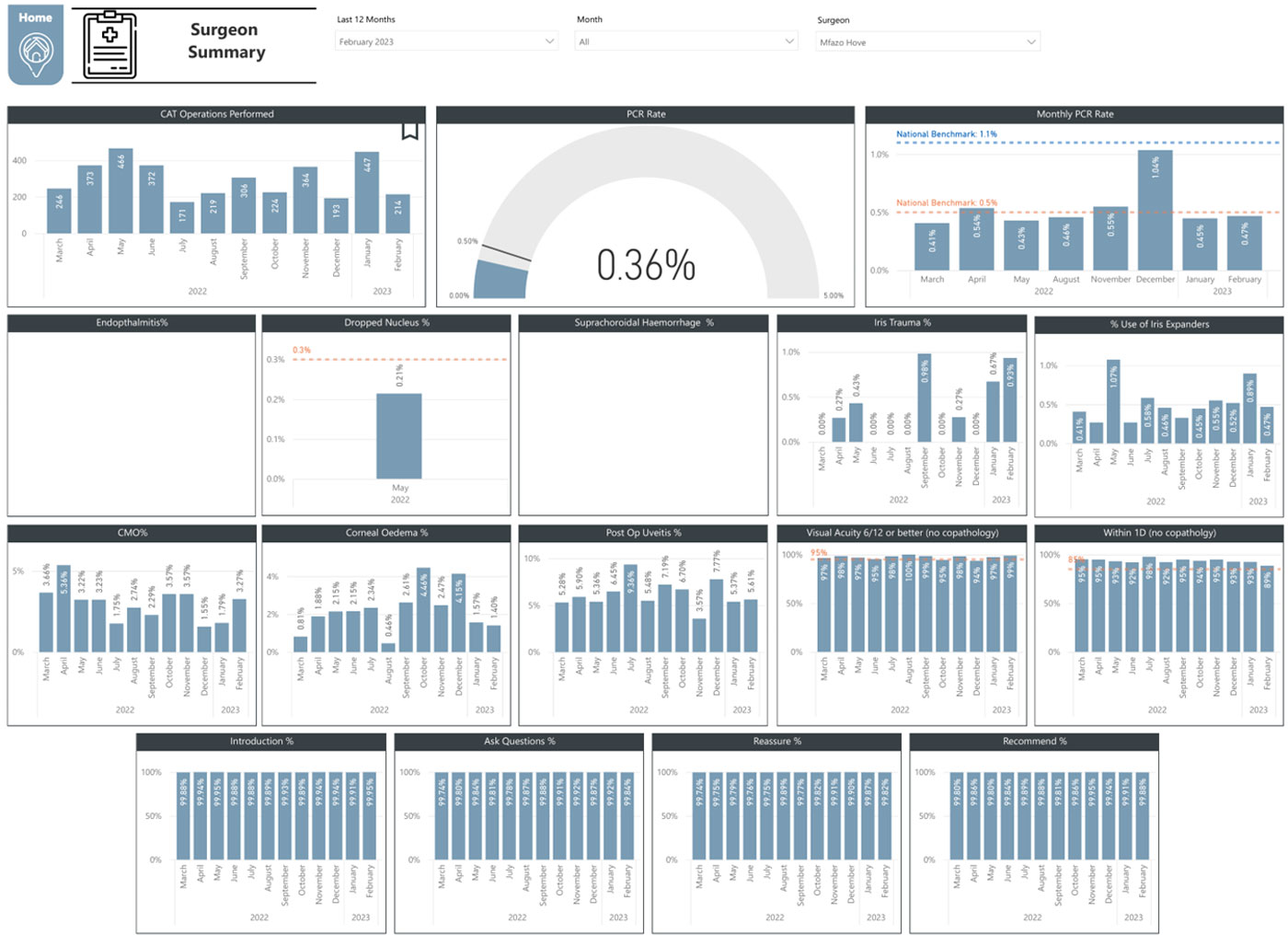Select January bar 447 in CAT Operations Performed
The width and height of the screenshot is (1288, 946).
pyautogui.click(x=367, y=192)
